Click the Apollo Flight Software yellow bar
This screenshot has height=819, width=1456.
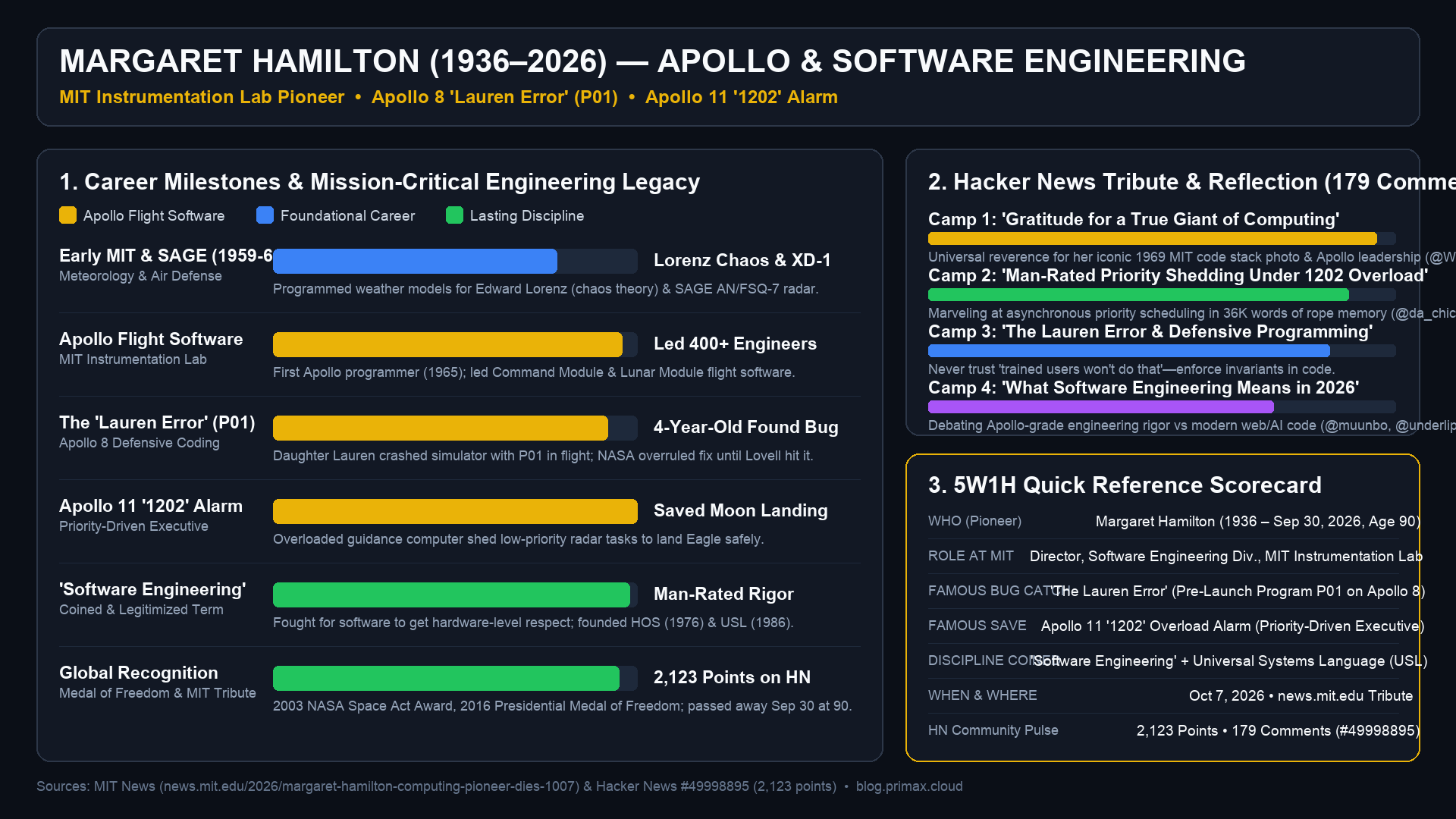click(x=455, y=344)
